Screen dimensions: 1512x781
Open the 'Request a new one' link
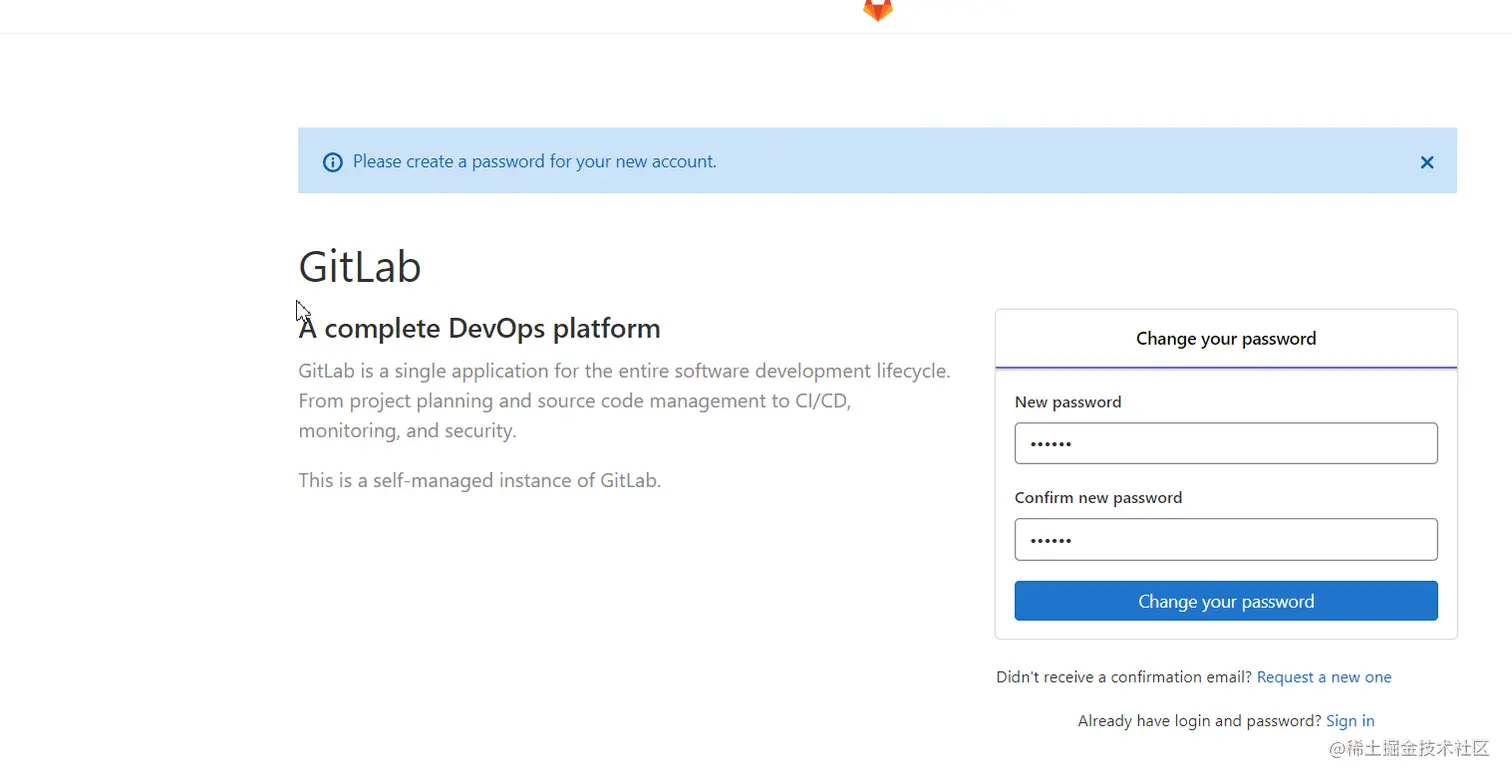[x=1323, y=677]
